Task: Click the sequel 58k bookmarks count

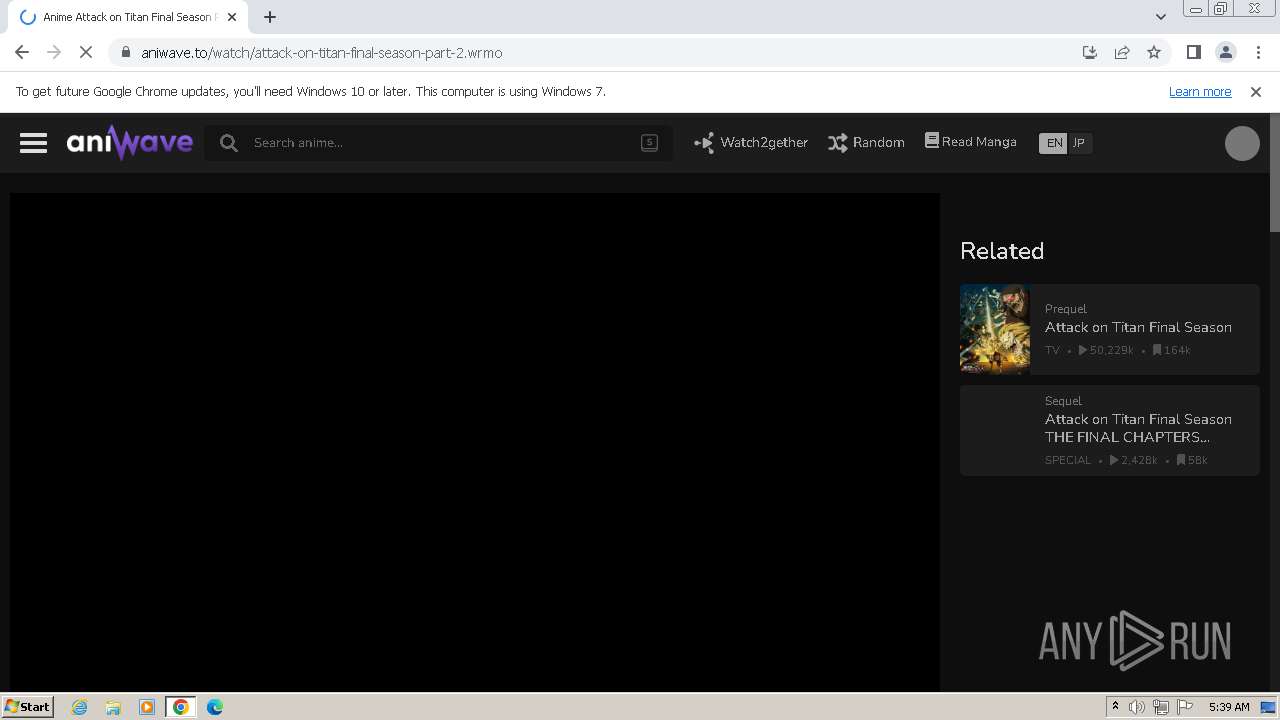Action: [x=1192, y=460]
